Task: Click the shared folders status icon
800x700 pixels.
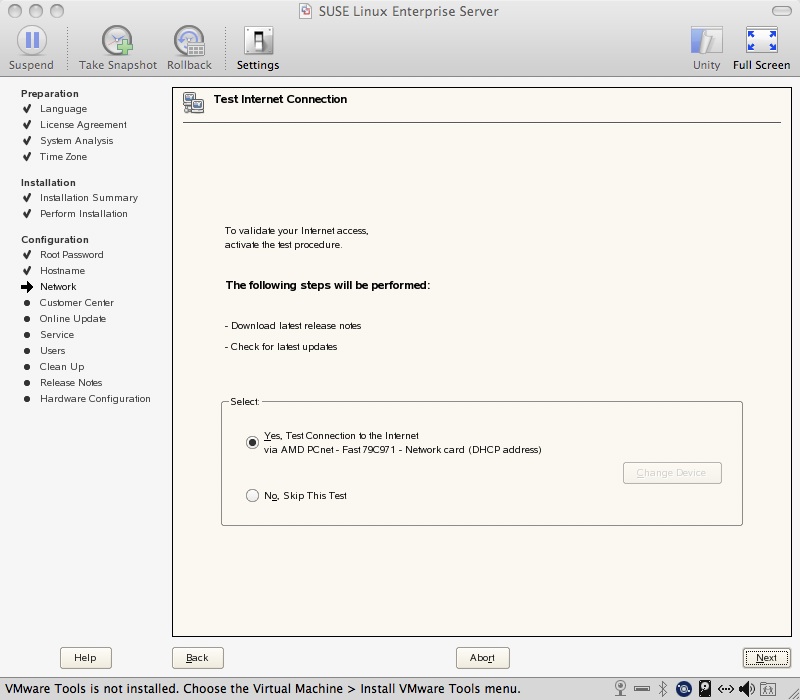Action: coord(768,689)
